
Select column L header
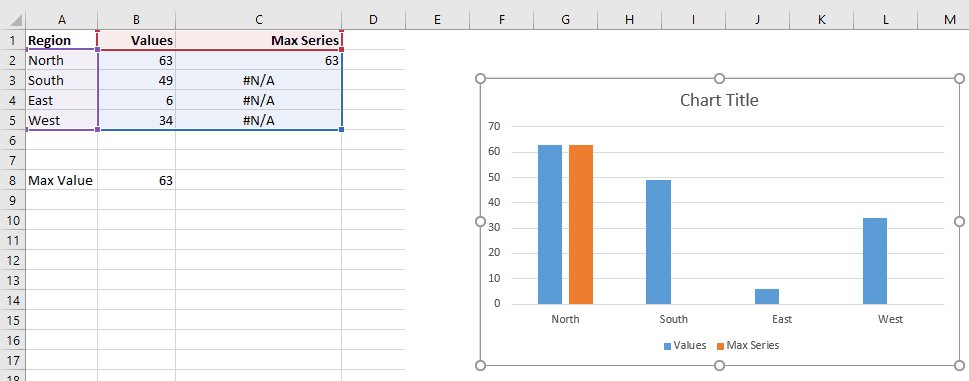pos(886,20)
